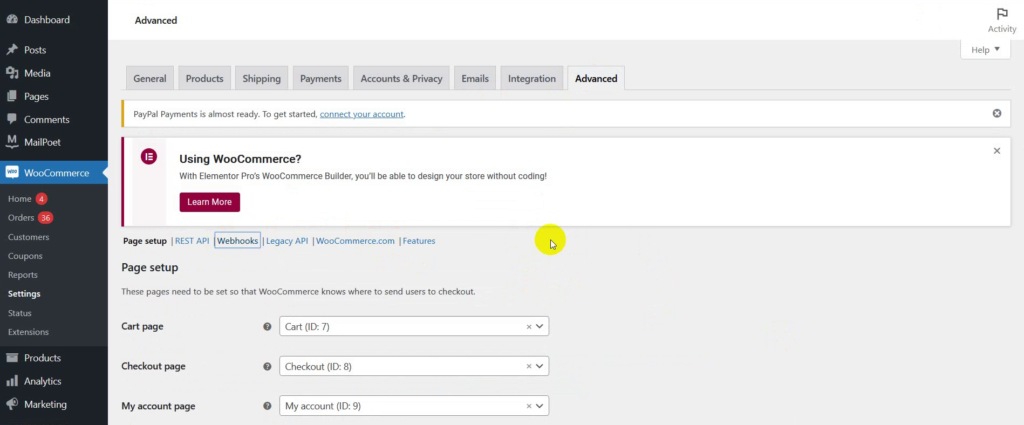The height and width of the screenshot is (425, 1024).
Task: Click the Home count badge 4
Action: (41, 198)
